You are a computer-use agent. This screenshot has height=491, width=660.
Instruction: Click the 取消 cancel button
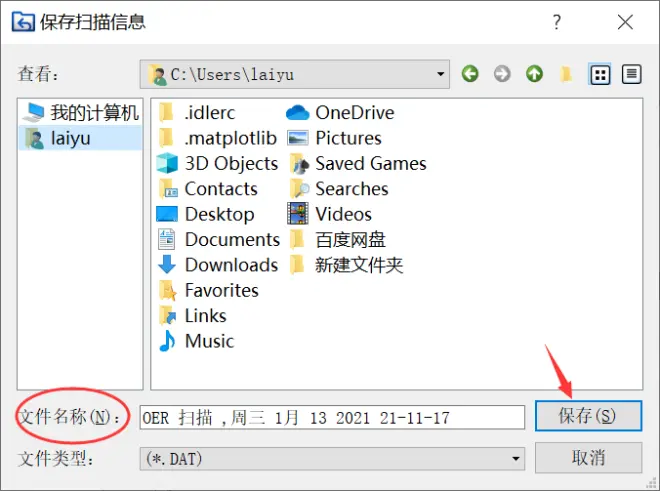pyautogui.click(x=588, y=457)
